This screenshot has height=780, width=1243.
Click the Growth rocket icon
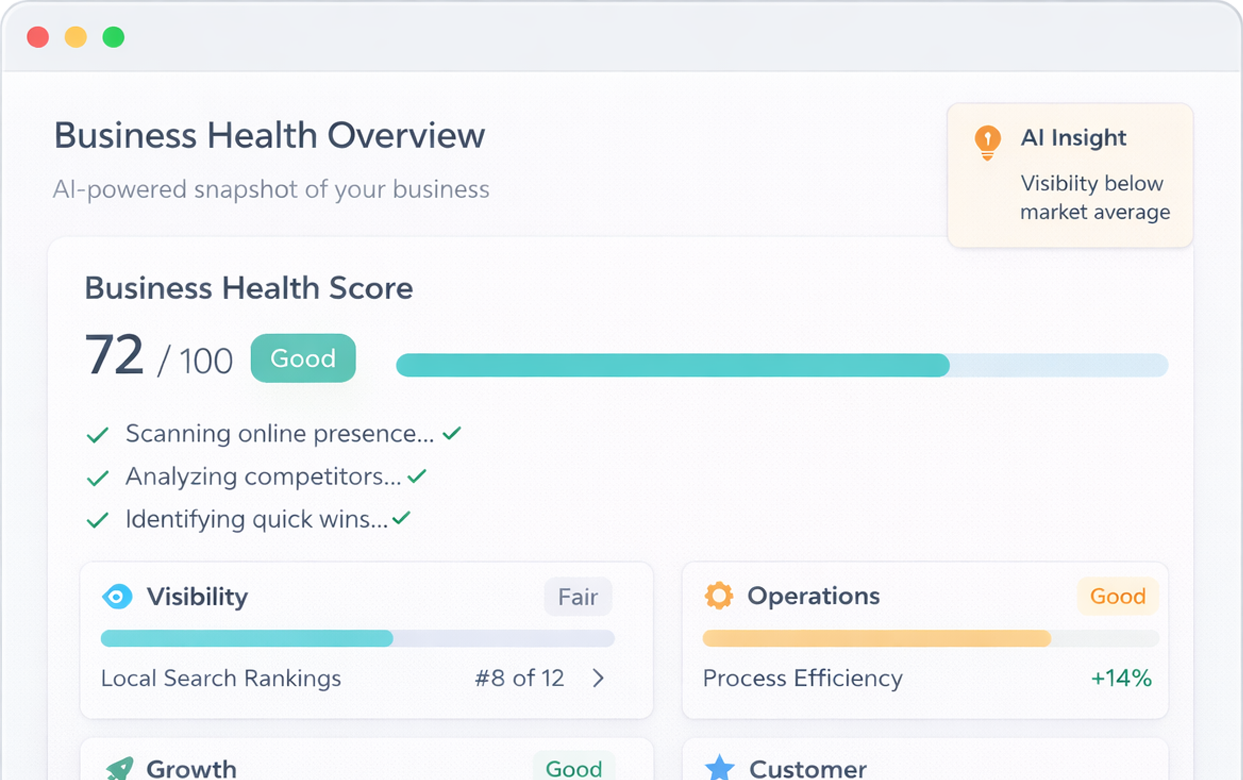click(x=119, y=768)
